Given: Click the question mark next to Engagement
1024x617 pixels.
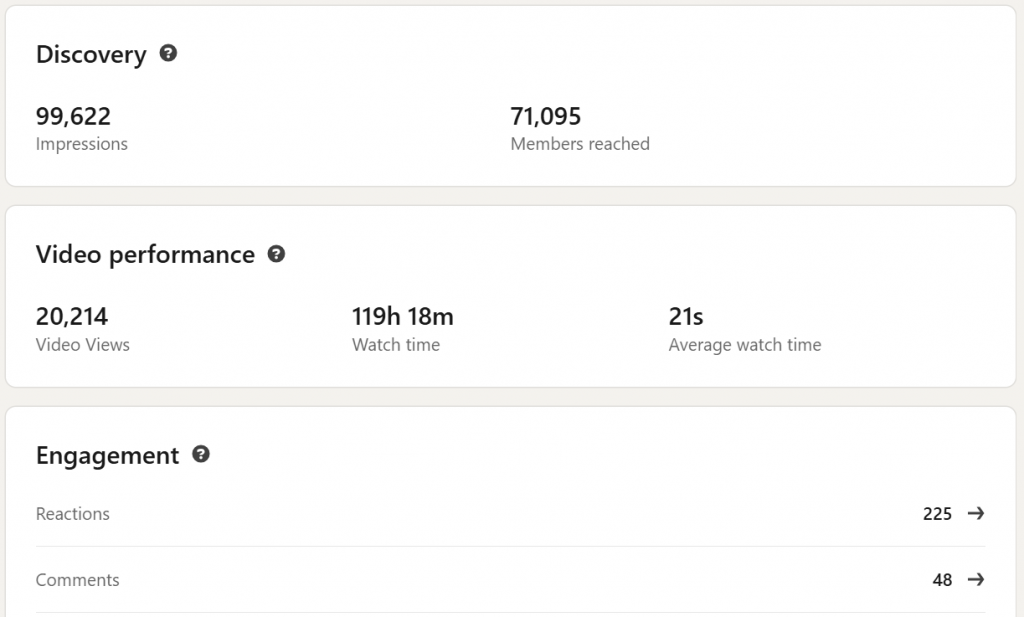Looking at the screenshot, I should 201,455.
